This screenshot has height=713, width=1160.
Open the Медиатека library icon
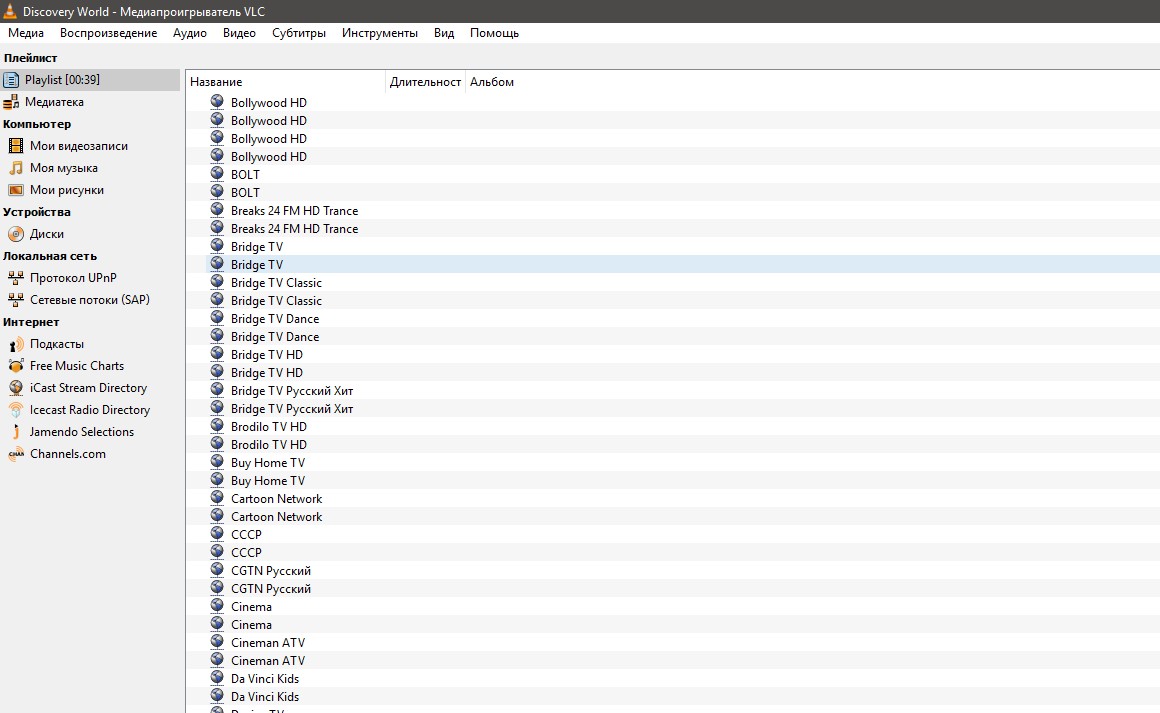coord(11,102)
